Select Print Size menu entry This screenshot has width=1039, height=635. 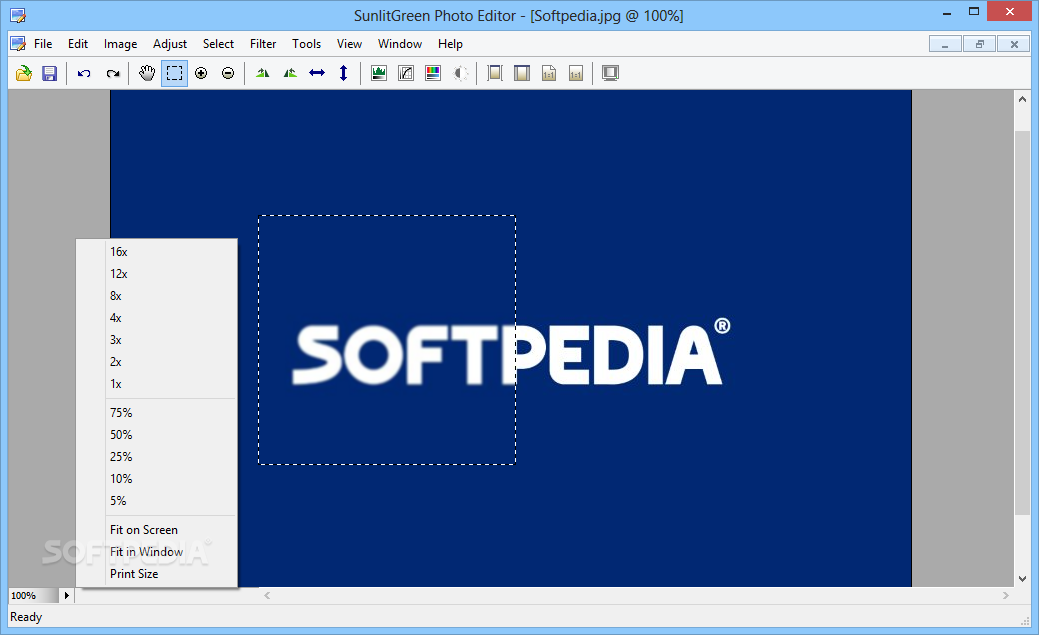coord(157,574)
